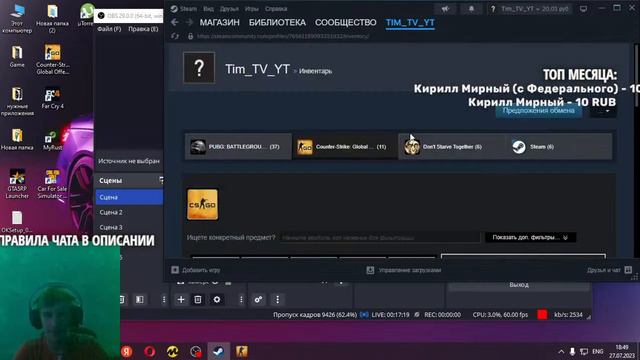Open the Друзья menu in Steam
Screen dimensions: 640x360
coord(229,9)
